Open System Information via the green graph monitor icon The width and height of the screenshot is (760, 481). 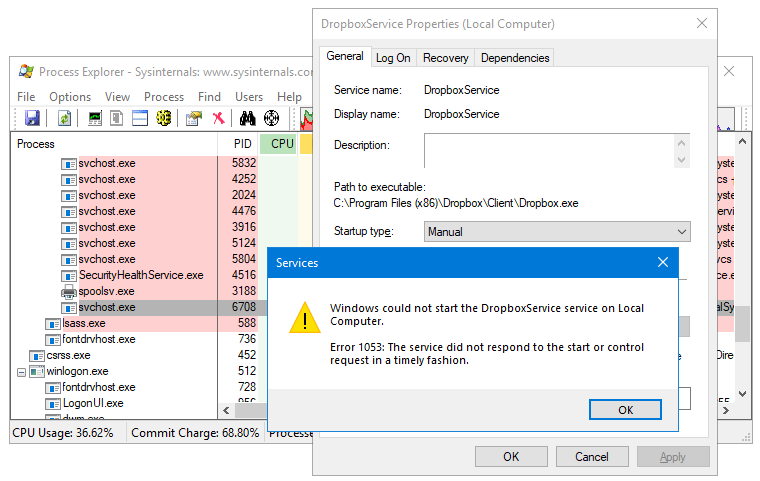(95, 118)
